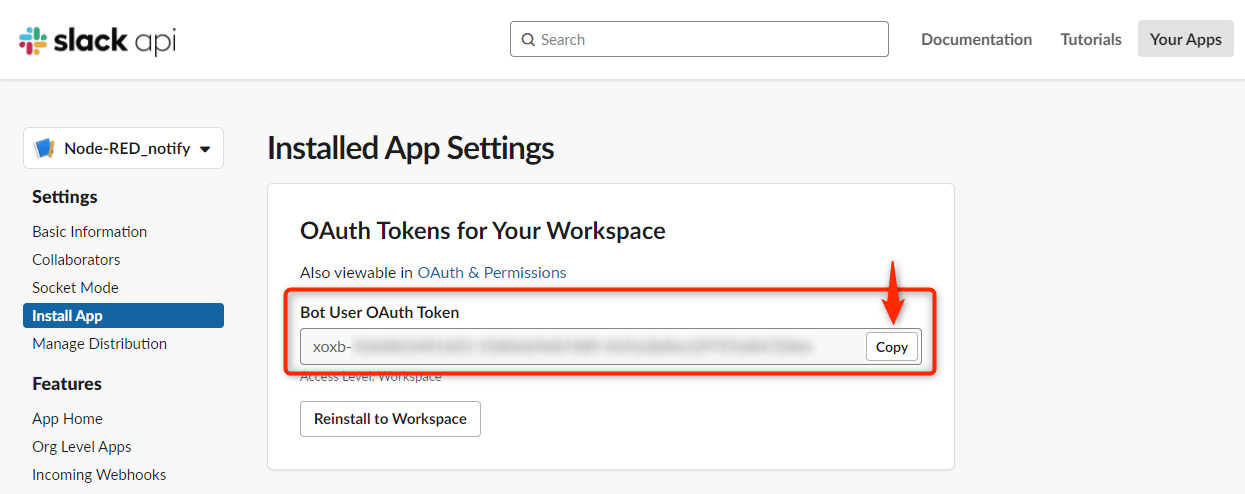Click the Settings section header
The width and height of the screenshot is (1245, 494).
65,197
